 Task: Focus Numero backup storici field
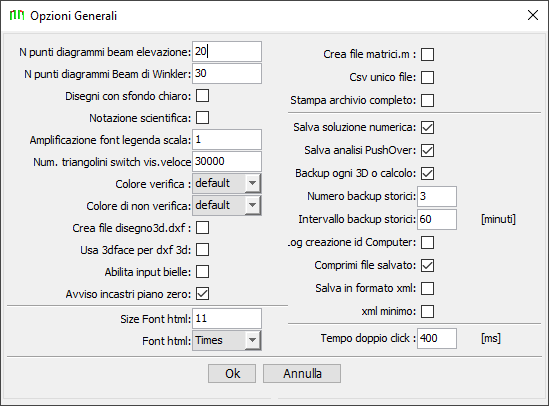(437, 196)
